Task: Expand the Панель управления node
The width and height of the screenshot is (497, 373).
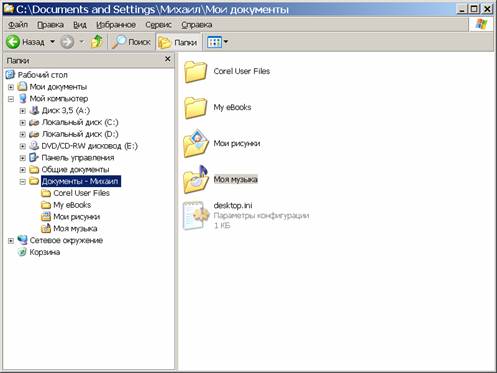Action: click(23, 158)
